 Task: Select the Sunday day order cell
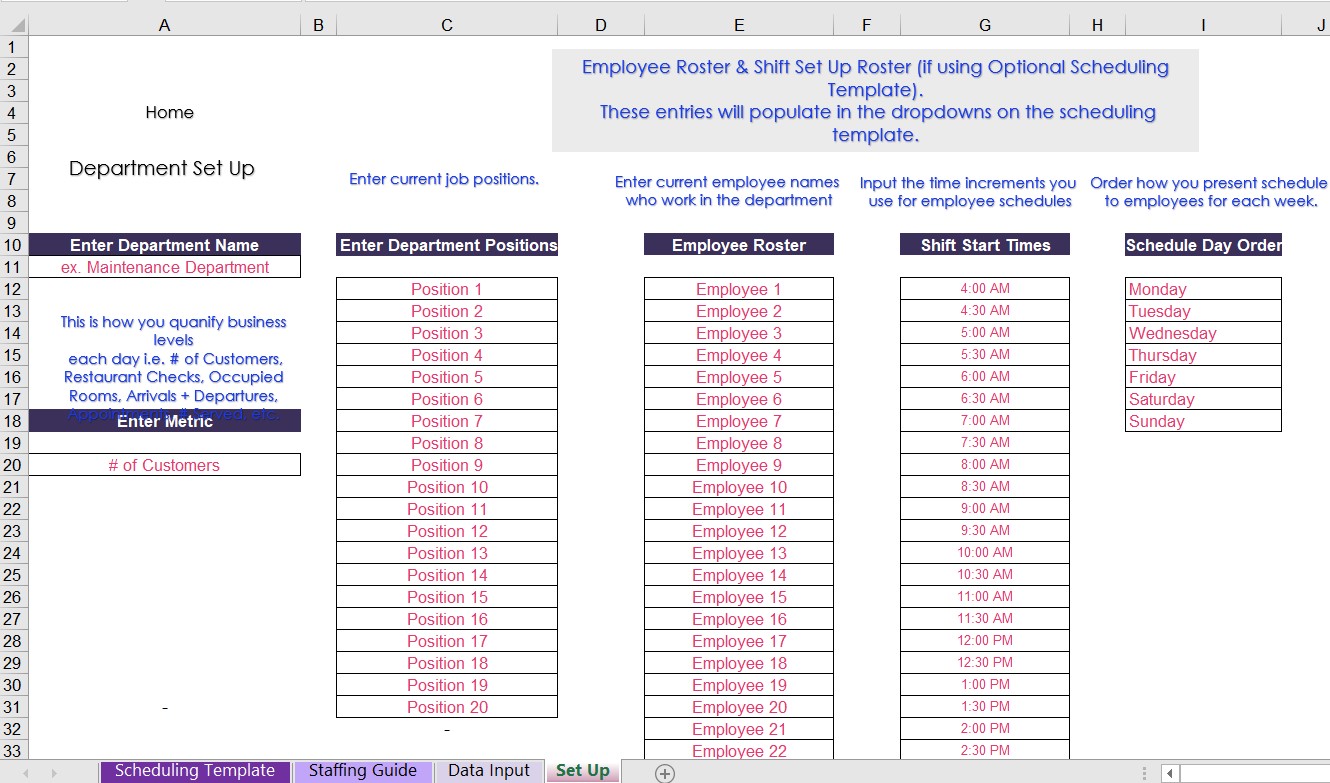point(1203,421)
